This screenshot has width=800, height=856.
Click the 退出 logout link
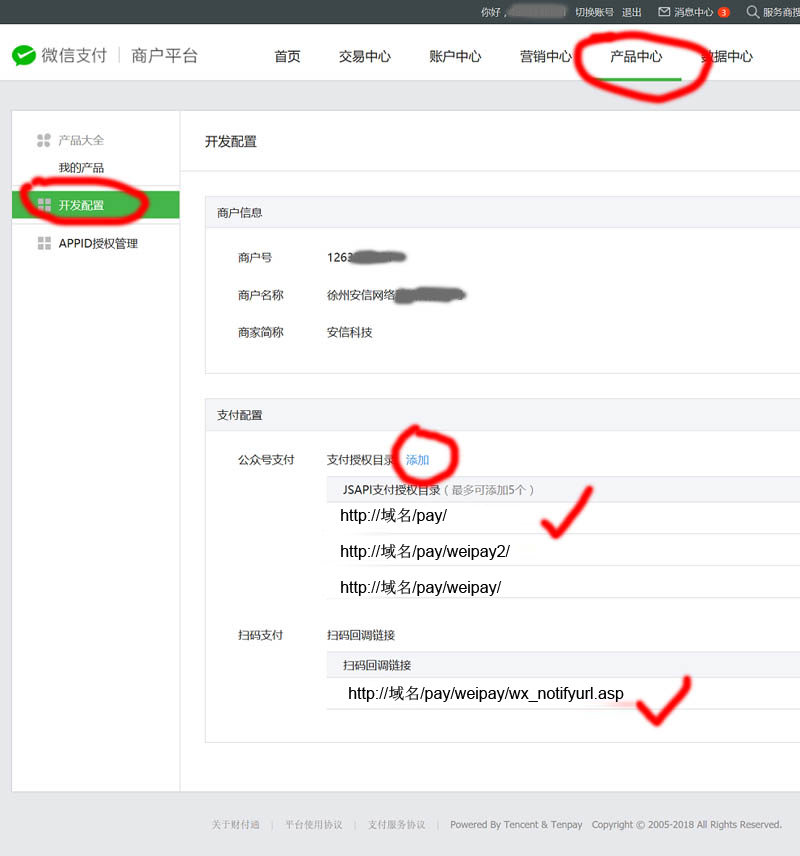631,12
